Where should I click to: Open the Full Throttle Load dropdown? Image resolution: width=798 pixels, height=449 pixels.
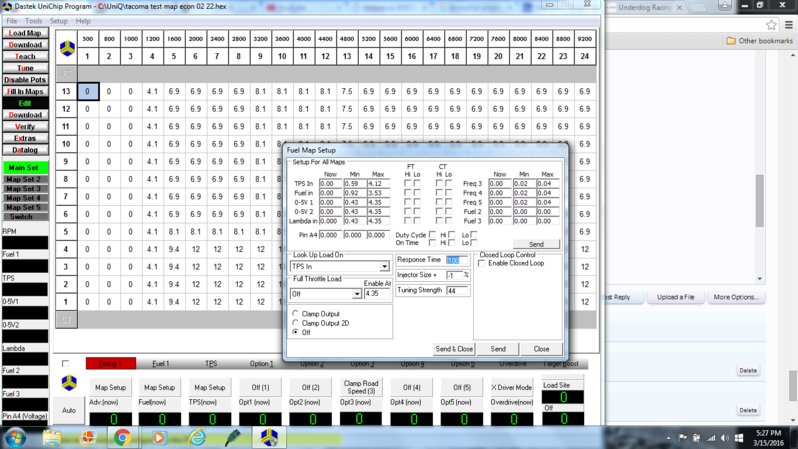coord(357,294)
